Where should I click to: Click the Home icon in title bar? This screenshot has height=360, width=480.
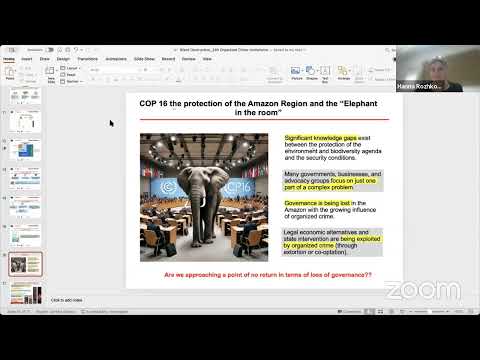click(60, 50)
